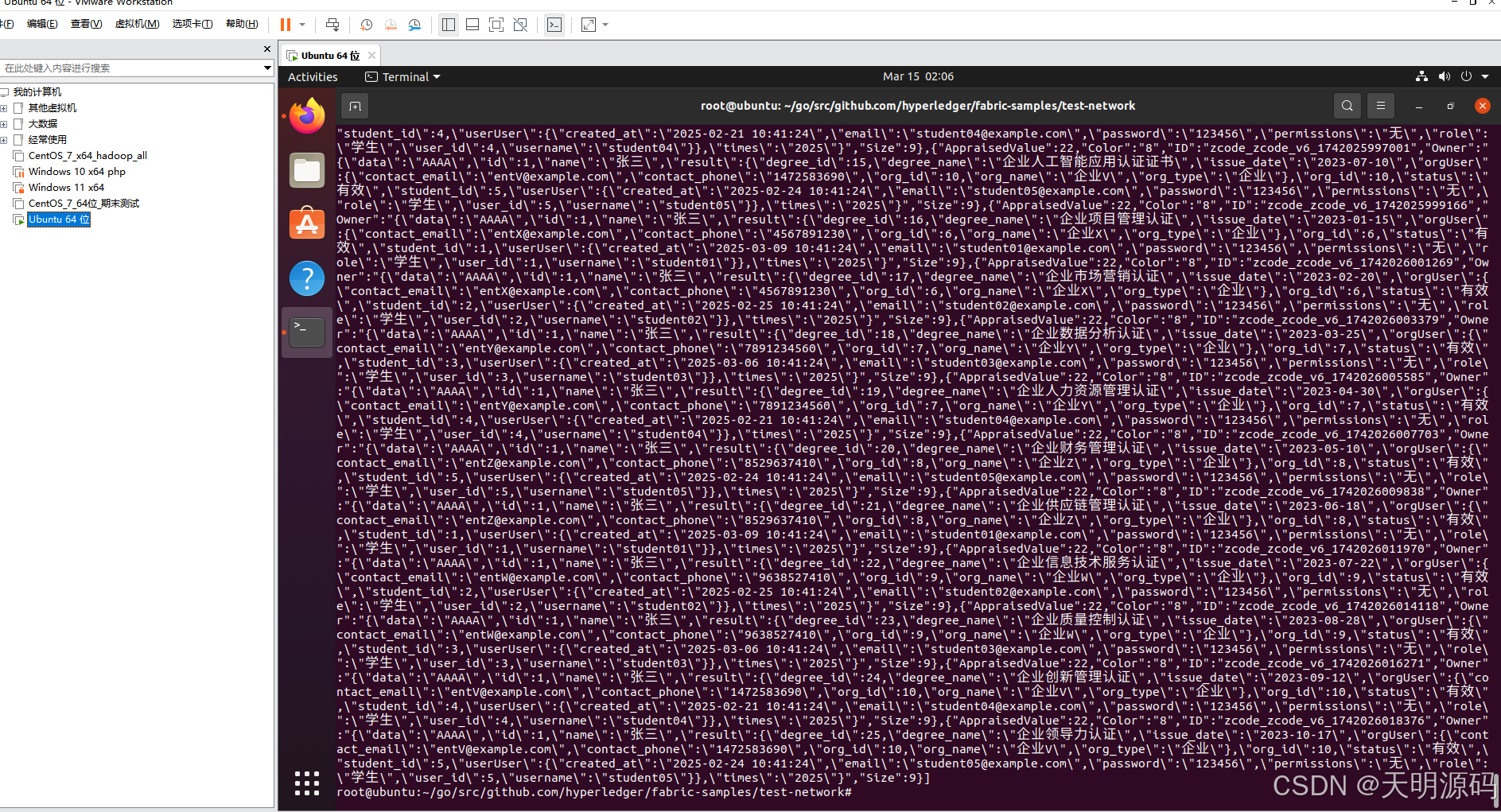The height and width of the screenshot is (812, 1501).
Task: Enter full screen mode in VMware
Action: point(496,25)
